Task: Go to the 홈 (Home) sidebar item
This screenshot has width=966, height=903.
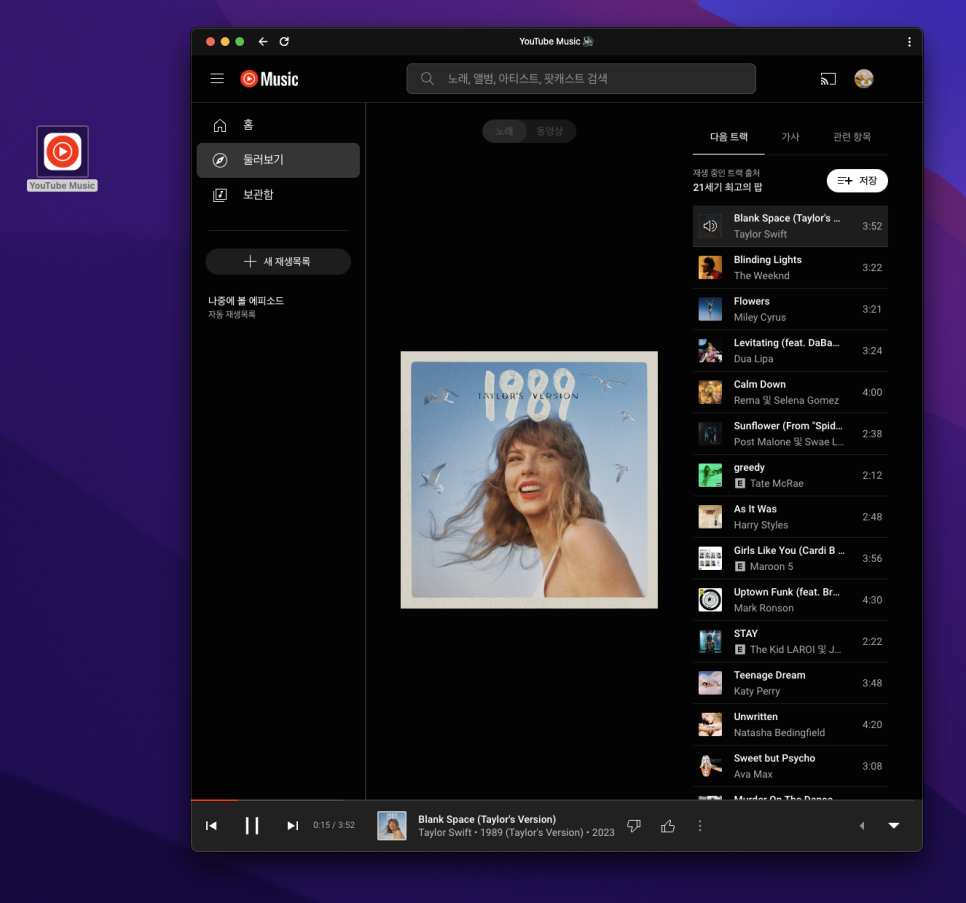Action: tap(278, 125)
